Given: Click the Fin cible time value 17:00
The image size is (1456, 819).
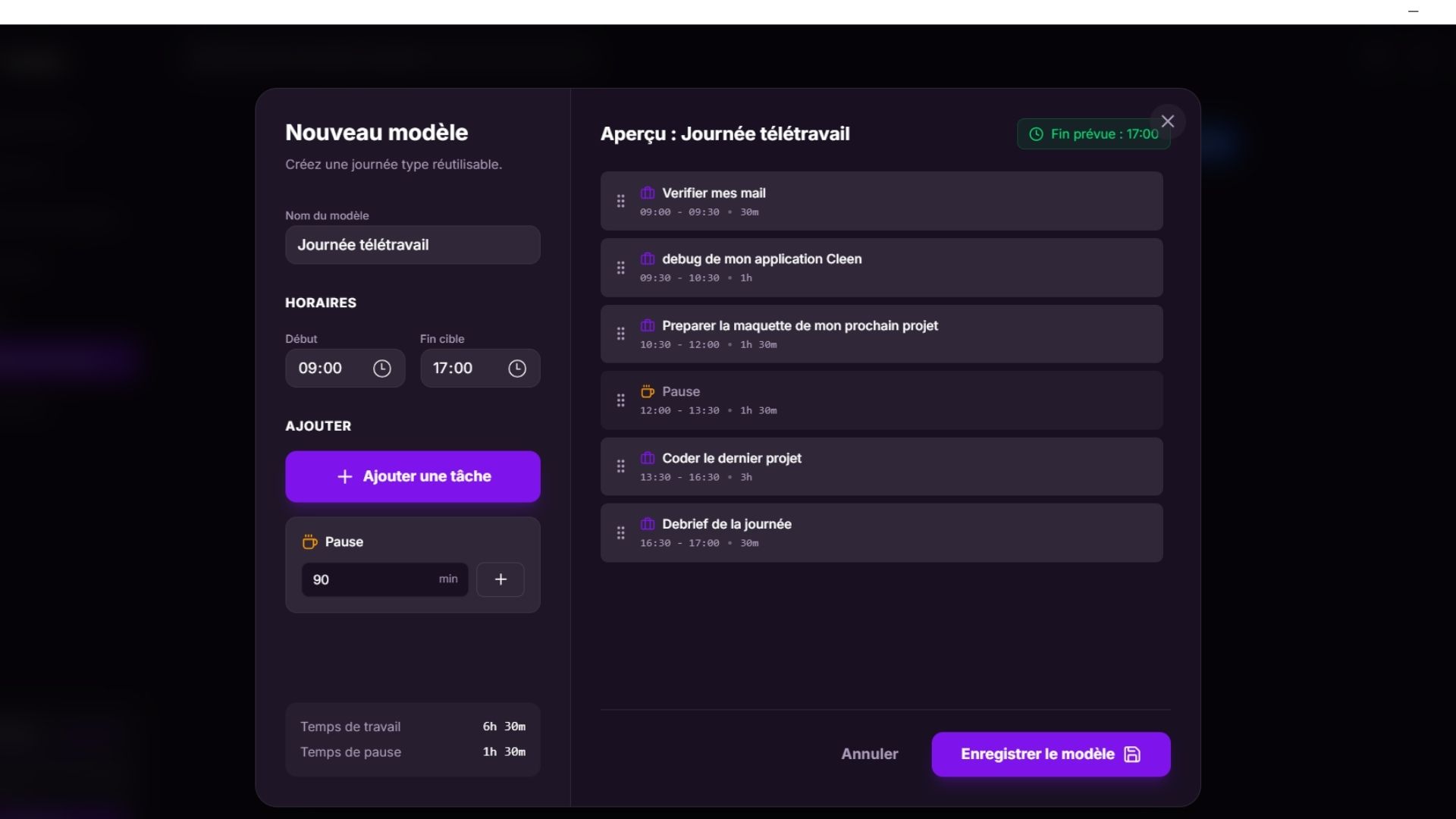Looking at the screenshot, I should (453, 369).
